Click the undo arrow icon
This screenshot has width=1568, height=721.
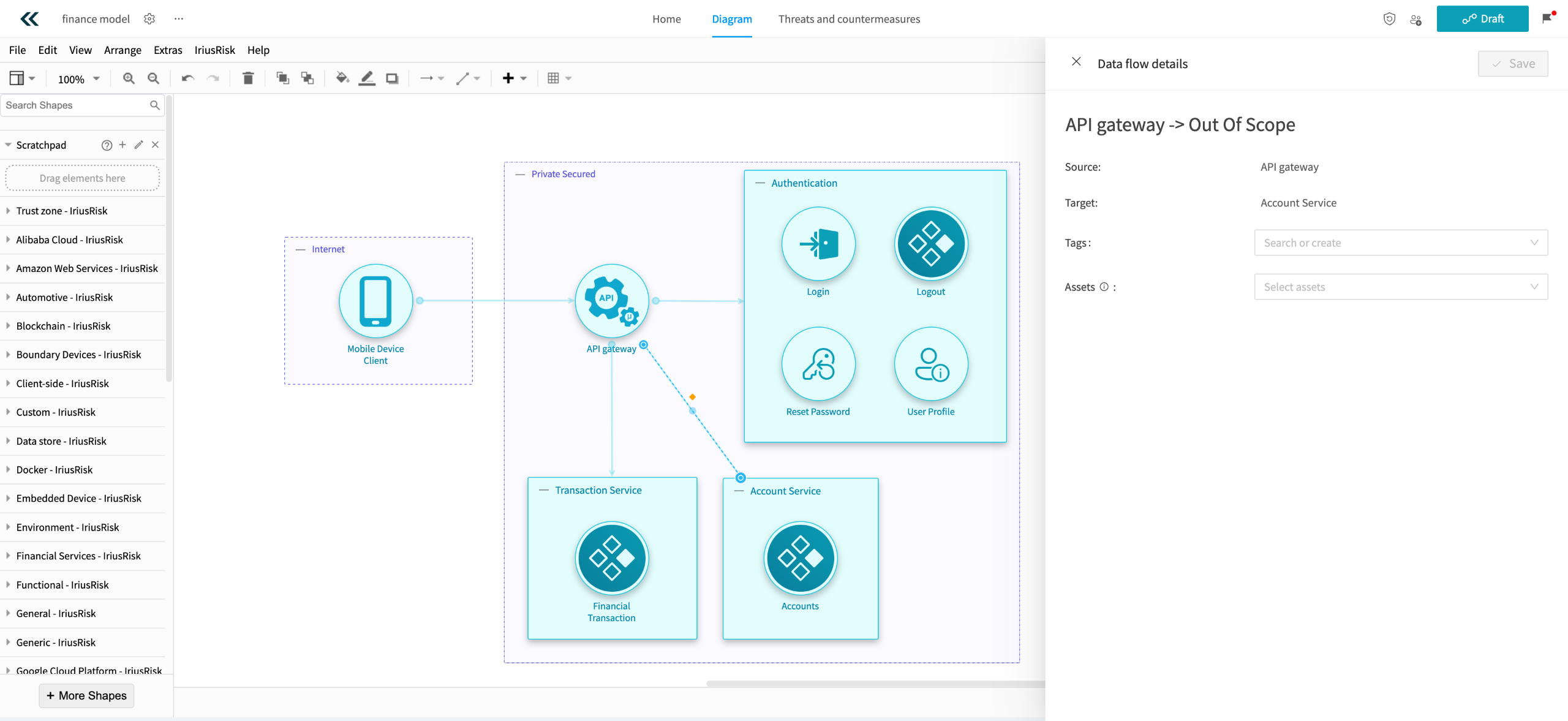(x=187, y=78)
